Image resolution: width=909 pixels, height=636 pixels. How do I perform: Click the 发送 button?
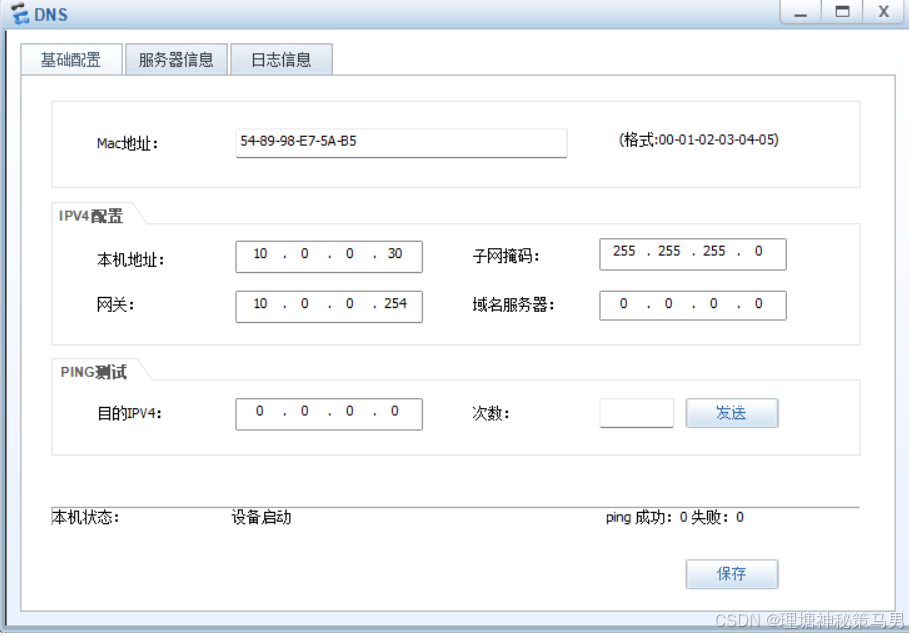[x=732, y=413]
